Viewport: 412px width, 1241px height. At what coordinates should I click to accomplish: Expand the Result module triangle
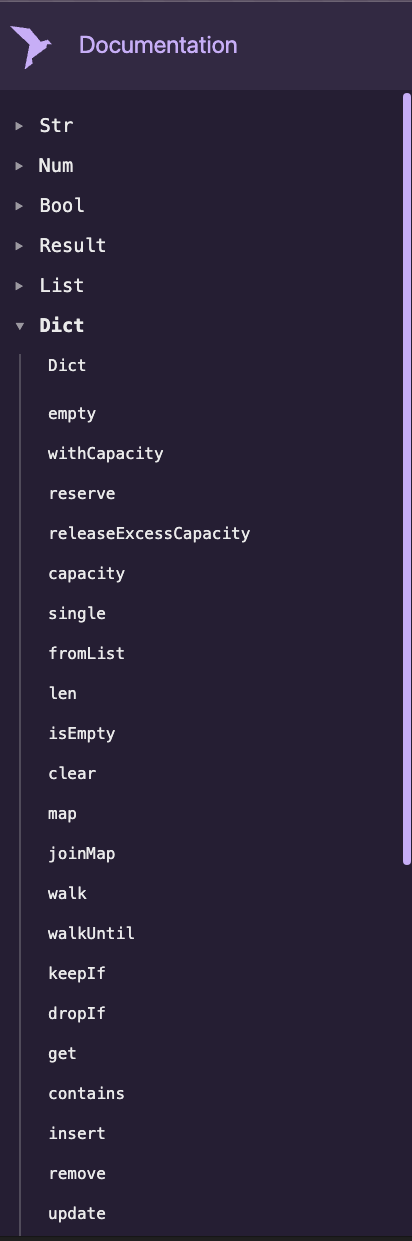tap(19, 246)
